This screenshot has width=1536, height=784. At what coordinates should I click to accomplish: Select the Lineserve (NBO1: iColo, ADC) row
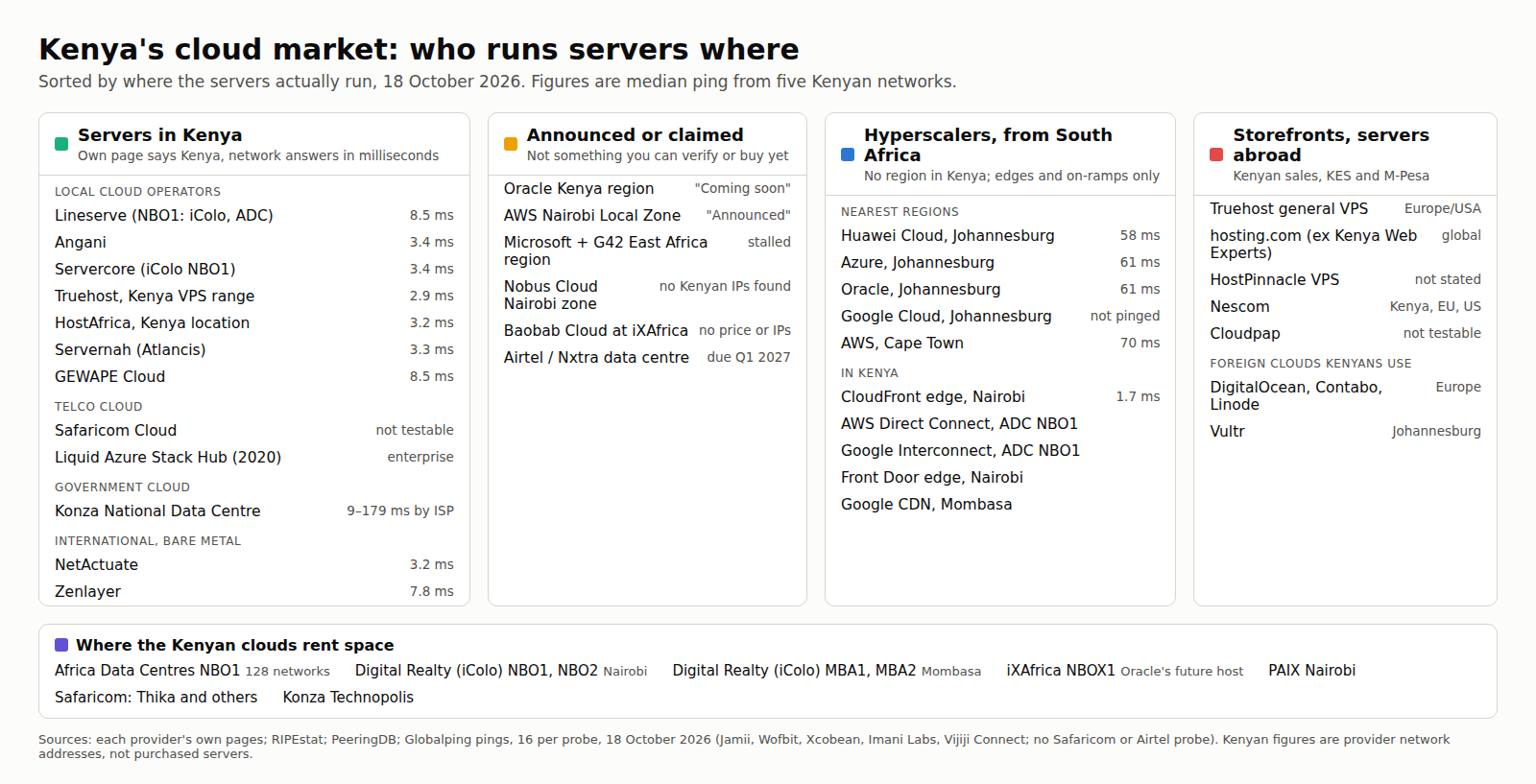254,215
